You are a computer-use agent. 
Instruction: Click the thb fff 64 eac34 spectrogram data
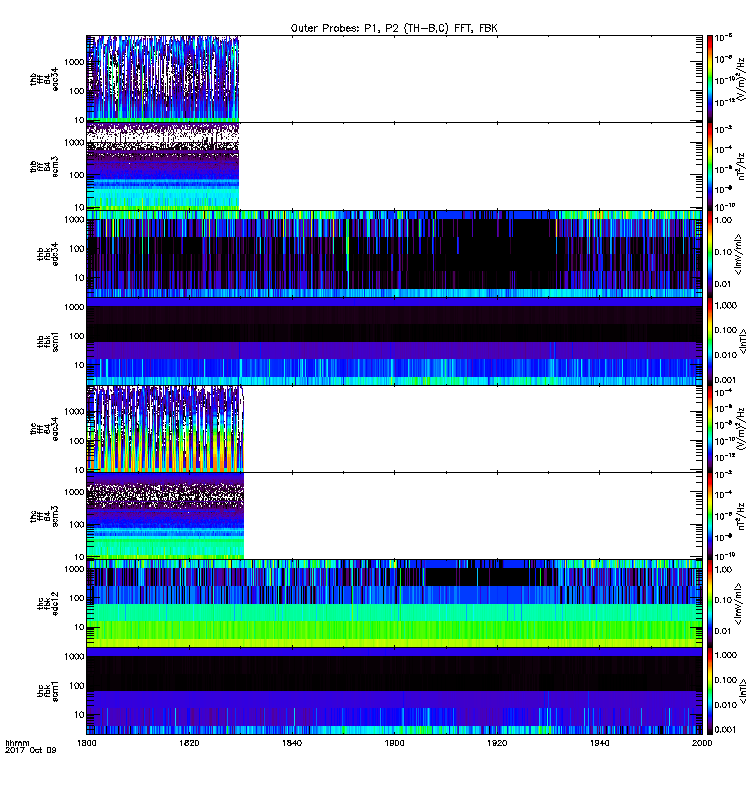tap(163, 79)
